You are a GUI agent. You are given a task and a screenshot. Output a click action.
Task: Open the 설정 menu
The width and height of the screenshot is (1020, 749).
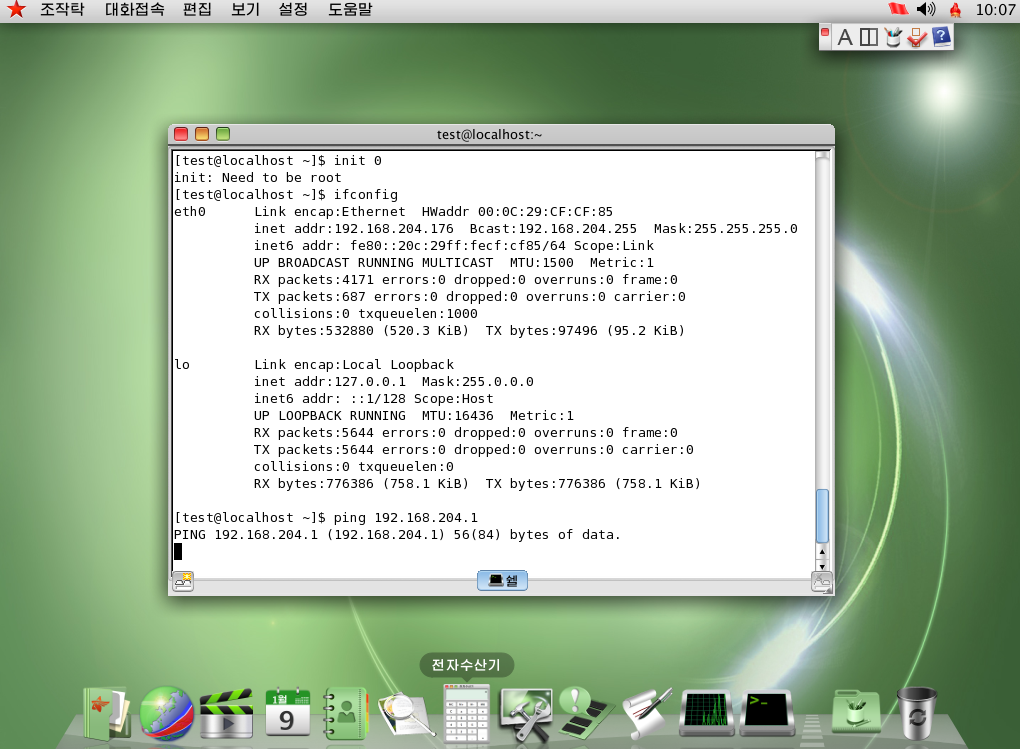pos(293,10)
